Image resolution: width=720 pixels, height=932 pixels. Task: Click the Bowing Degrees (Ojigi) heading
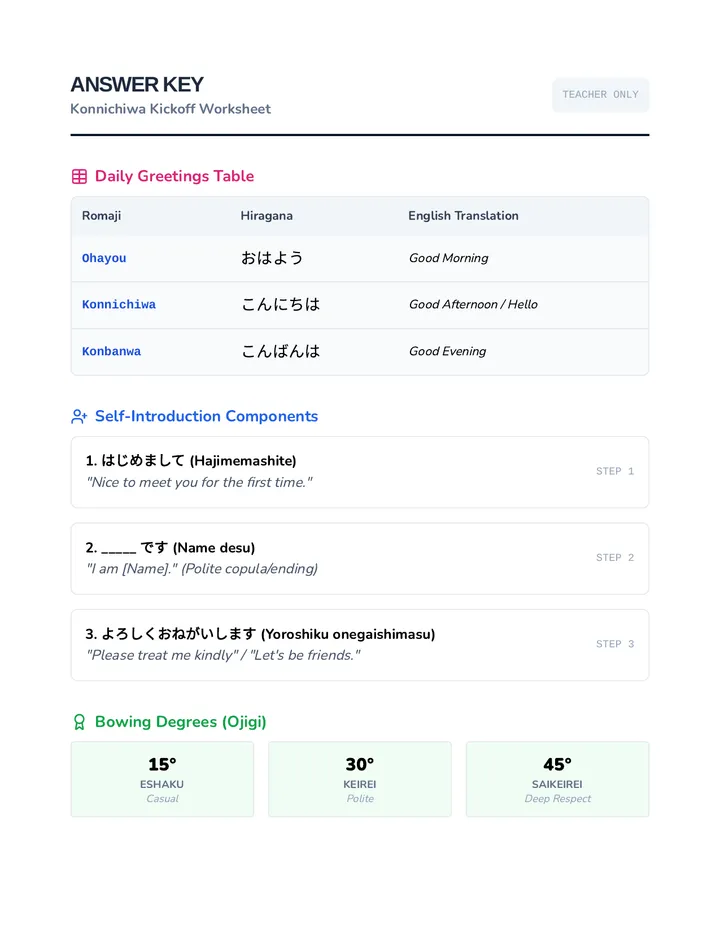(181, 722)
